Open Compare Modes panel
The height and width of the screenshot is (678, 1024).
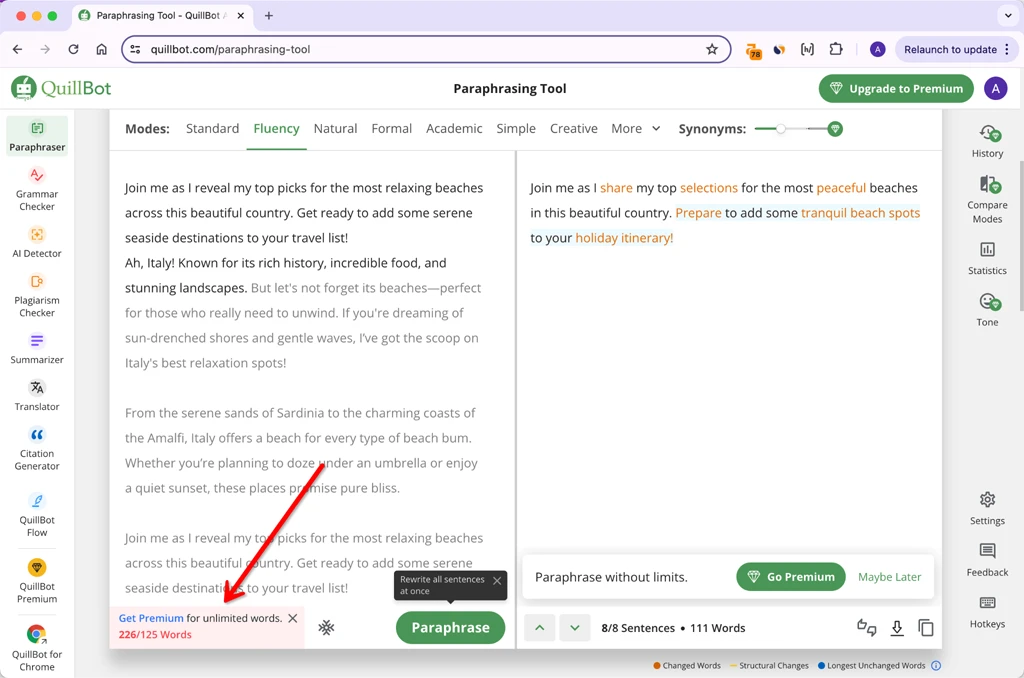[987, 199]
